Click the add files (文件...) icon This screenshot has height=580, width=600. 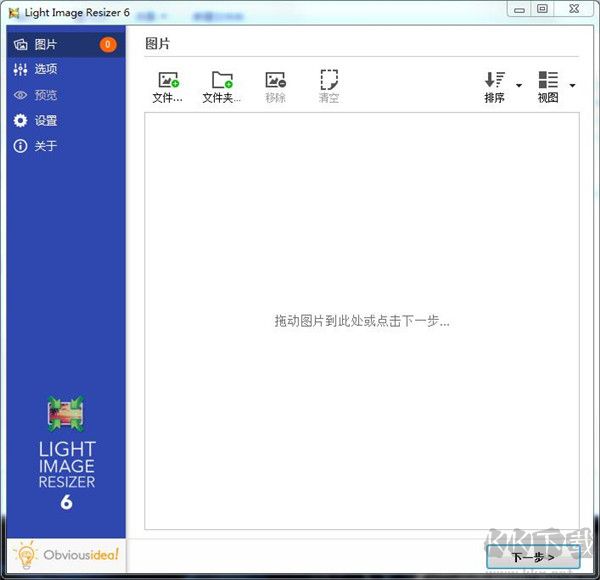(x=168, y=80)
